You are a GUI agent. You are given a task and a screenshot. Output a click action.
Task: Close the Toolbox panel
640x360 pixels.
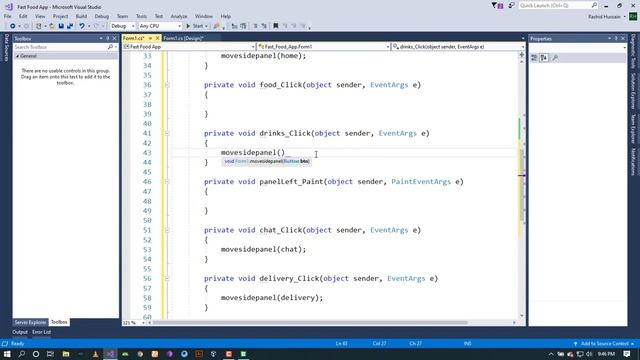pyautogui.click(x=114, y=38)
